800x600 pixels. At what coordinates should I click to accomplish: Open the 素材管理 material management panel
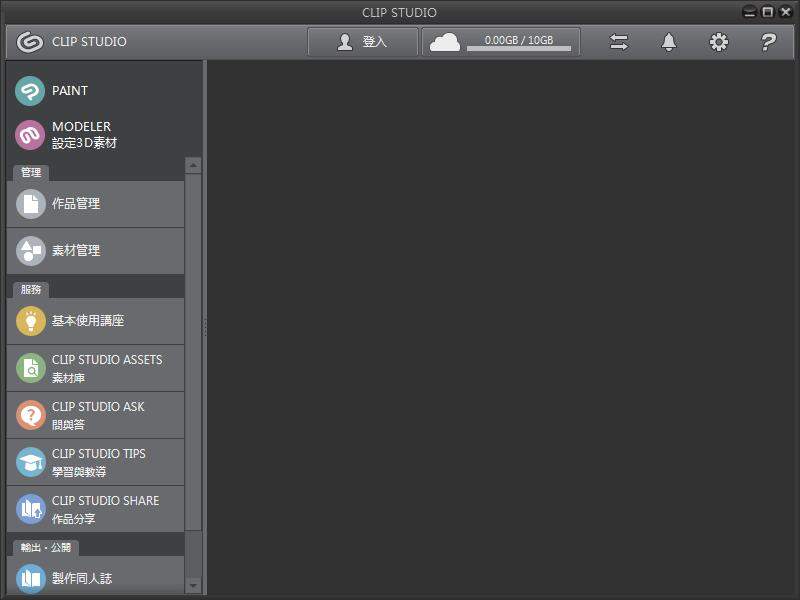pos(75,251)
